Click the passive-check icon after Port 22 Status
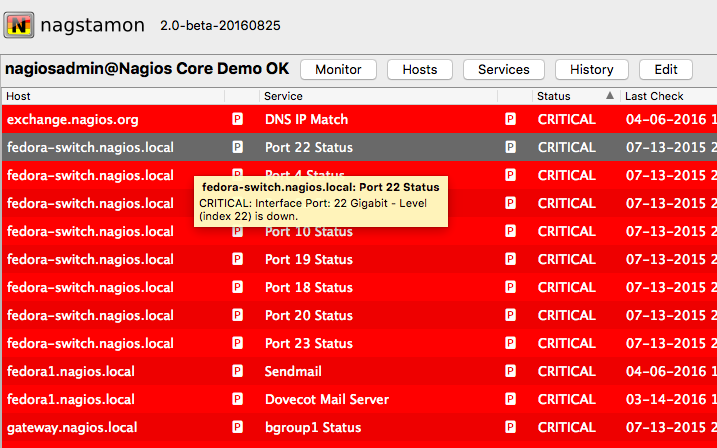The image size is (717, 448). click(x=510, y=147)
